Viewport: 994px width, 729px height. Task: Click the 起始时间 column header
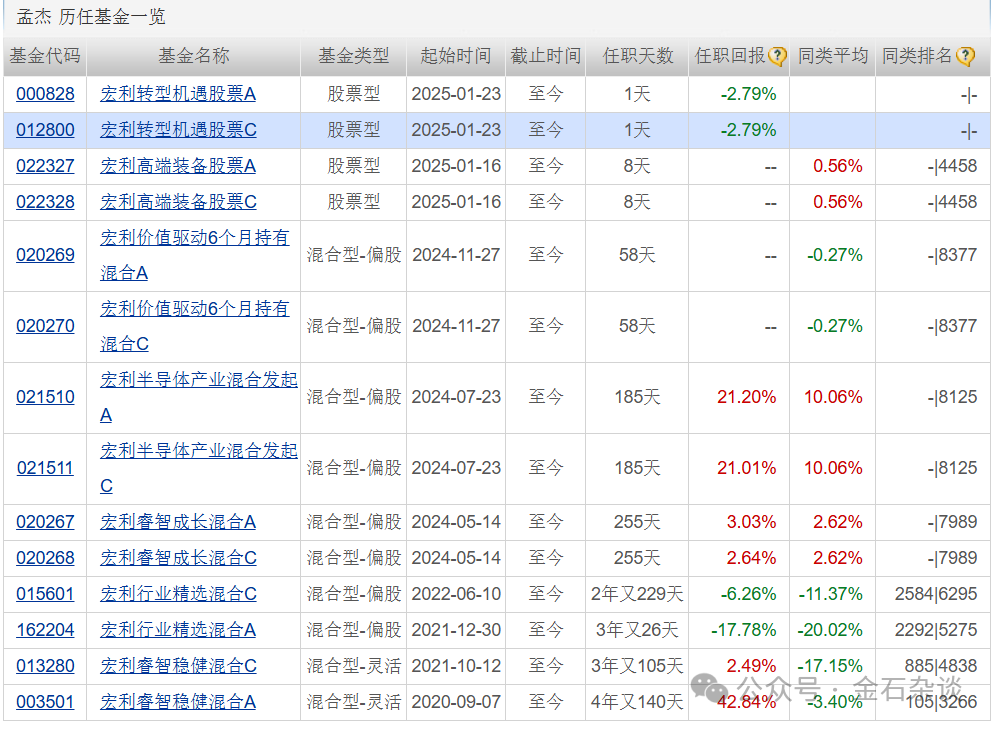[x=456, y=56]
